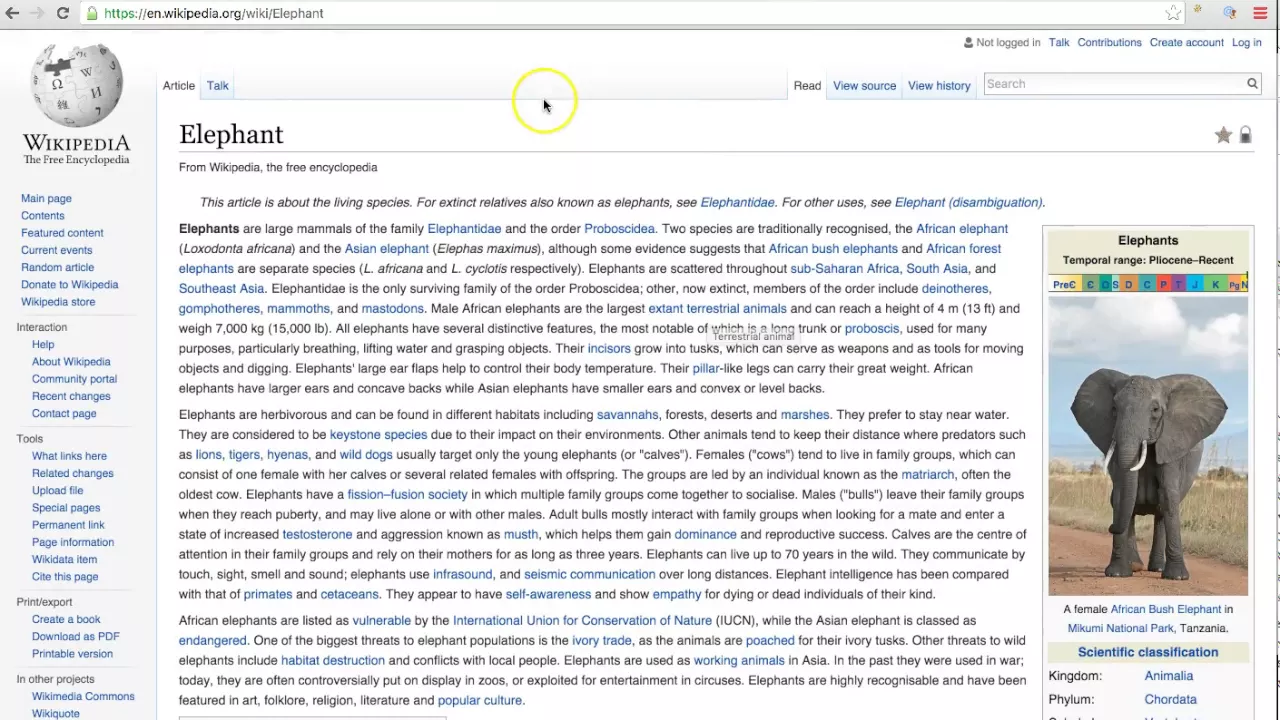The width and height of the screenshot is (1280, 720).
Task: Open Wikipedia store in the sidebar
Action: point(58,301)
